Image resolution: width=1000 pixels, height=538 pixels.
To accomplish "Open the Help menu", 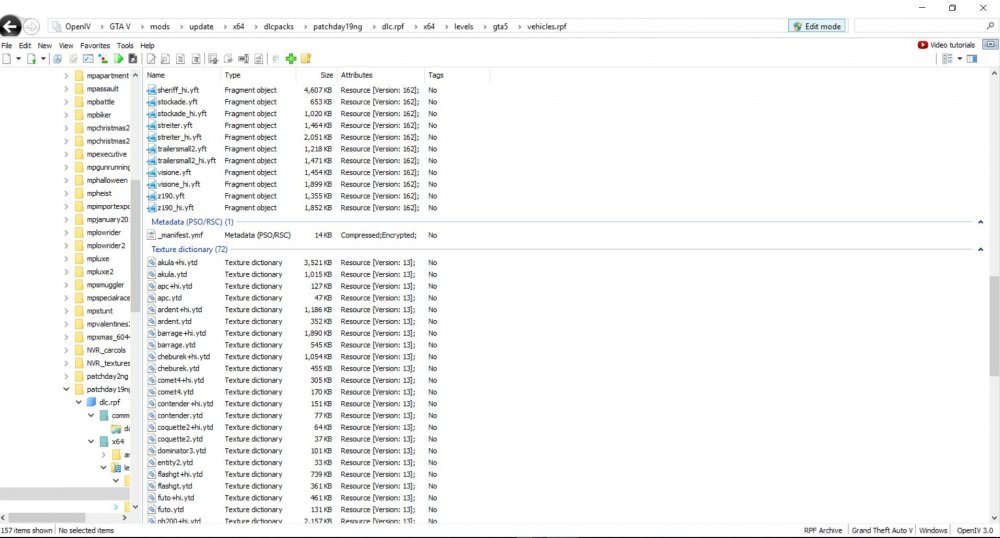I will coord(147,46).
